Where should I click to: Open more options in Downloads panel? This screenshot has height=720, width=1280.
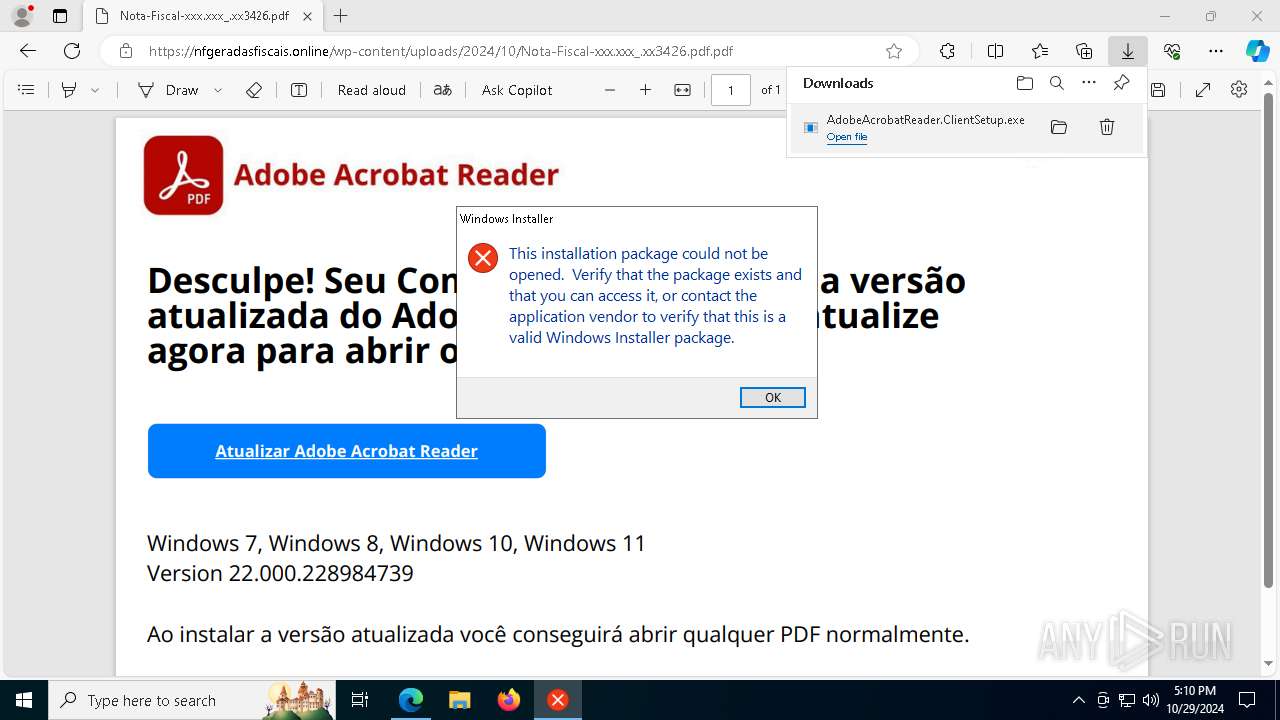1089,83
